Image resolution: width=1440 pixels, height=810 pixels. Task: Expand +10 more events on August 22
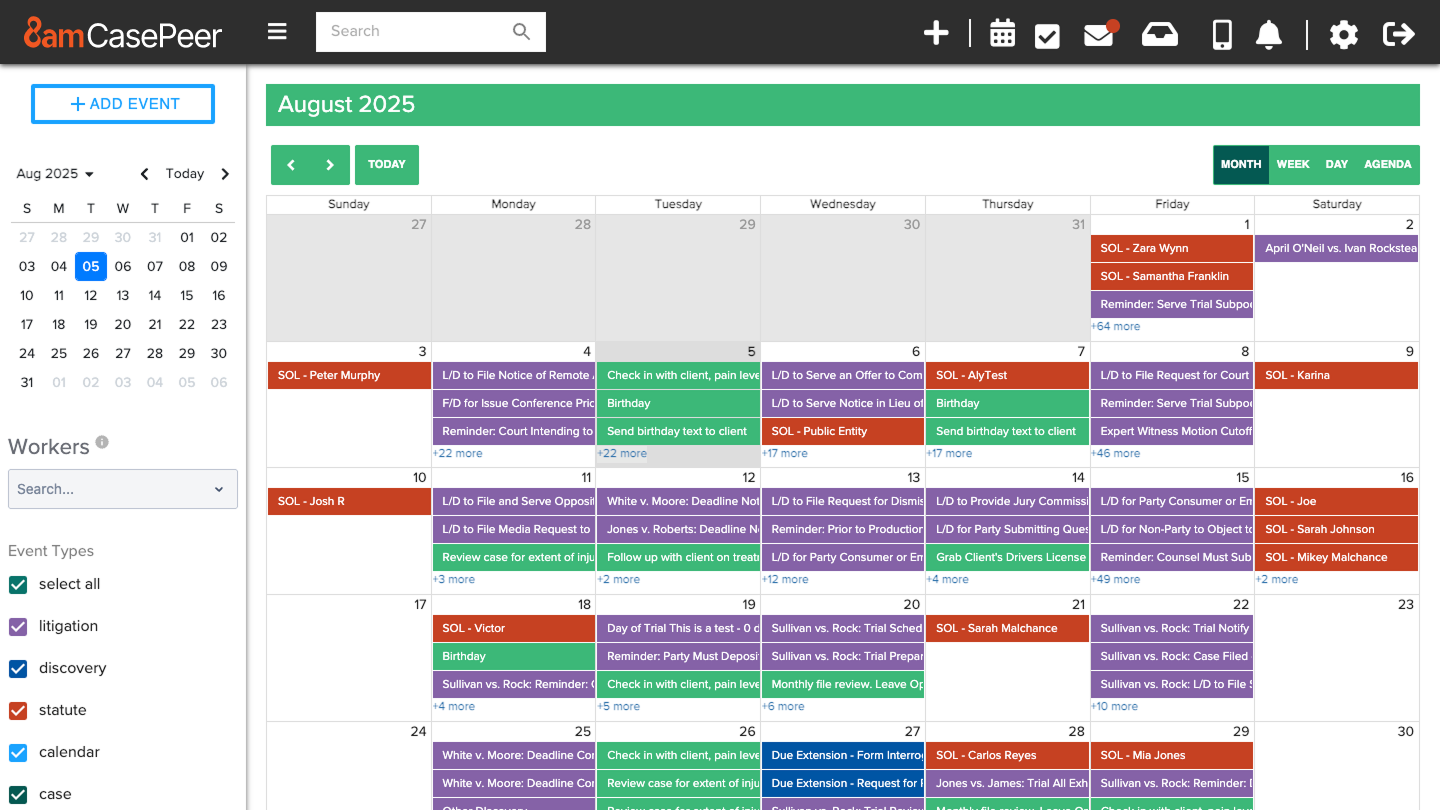click(1114, 706)
